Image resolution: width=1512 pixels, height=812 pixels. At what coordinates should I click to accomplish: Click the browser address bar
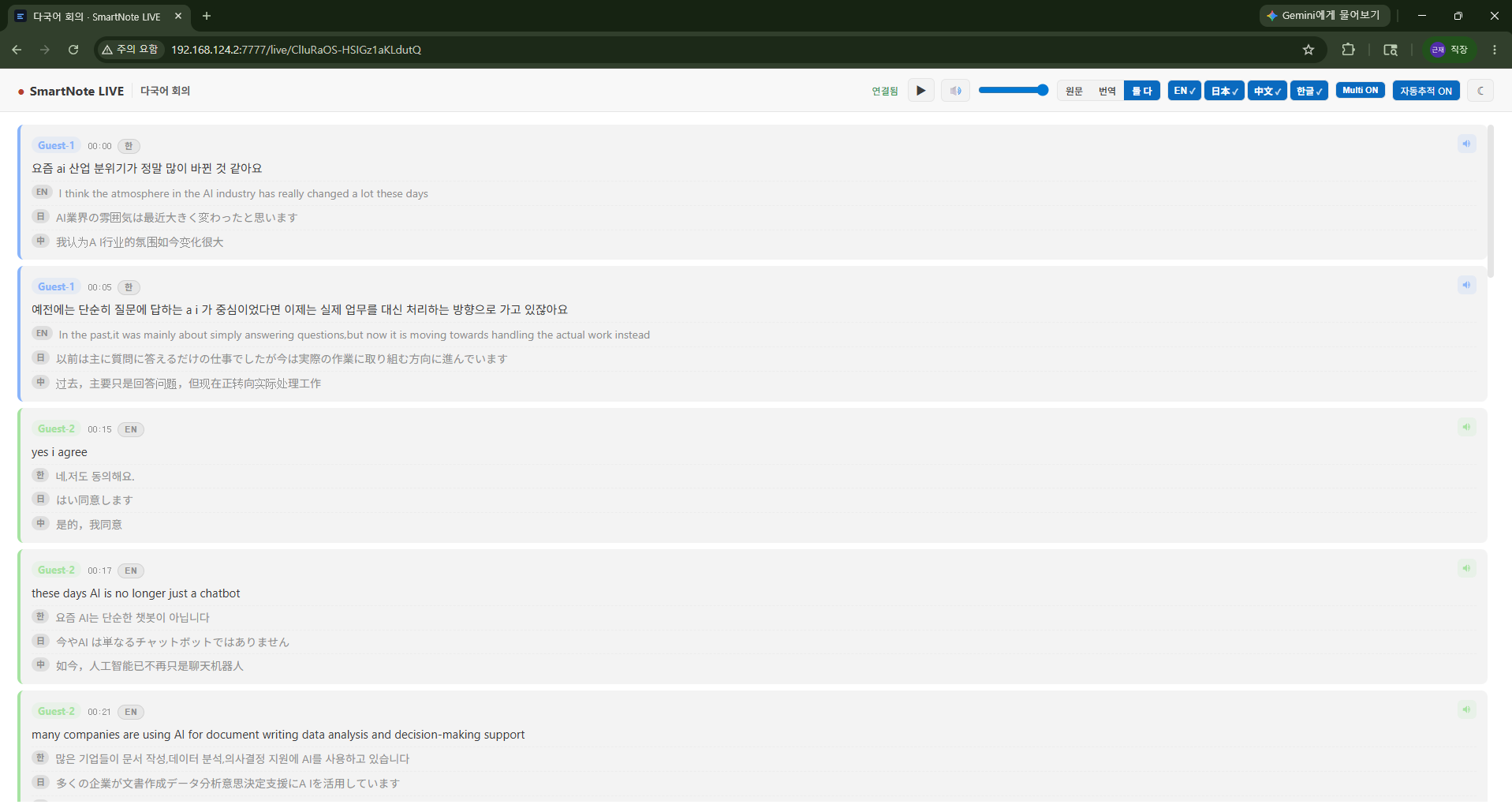pos(710,50)
